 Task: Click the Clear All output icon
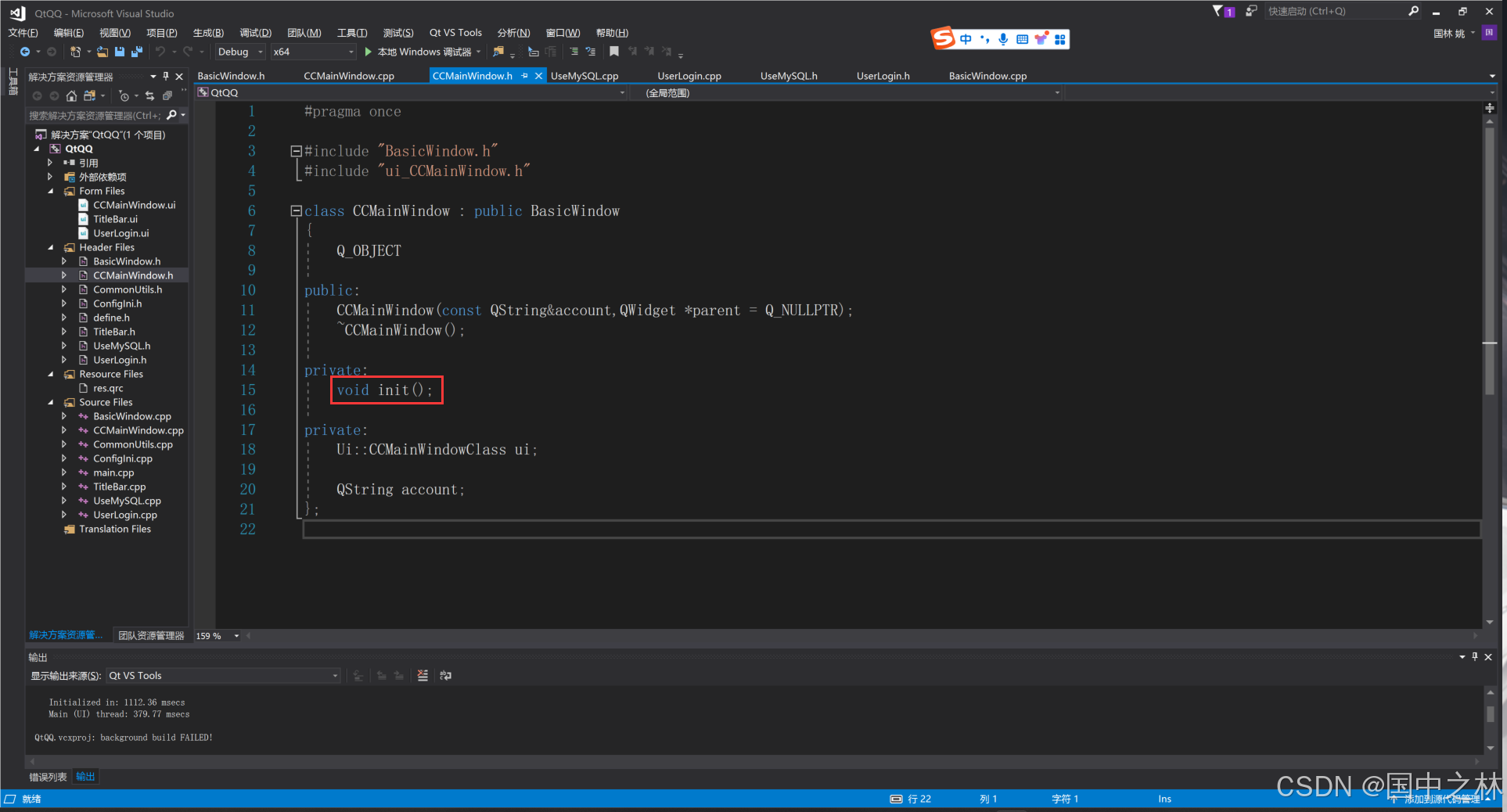click(423, 675)
